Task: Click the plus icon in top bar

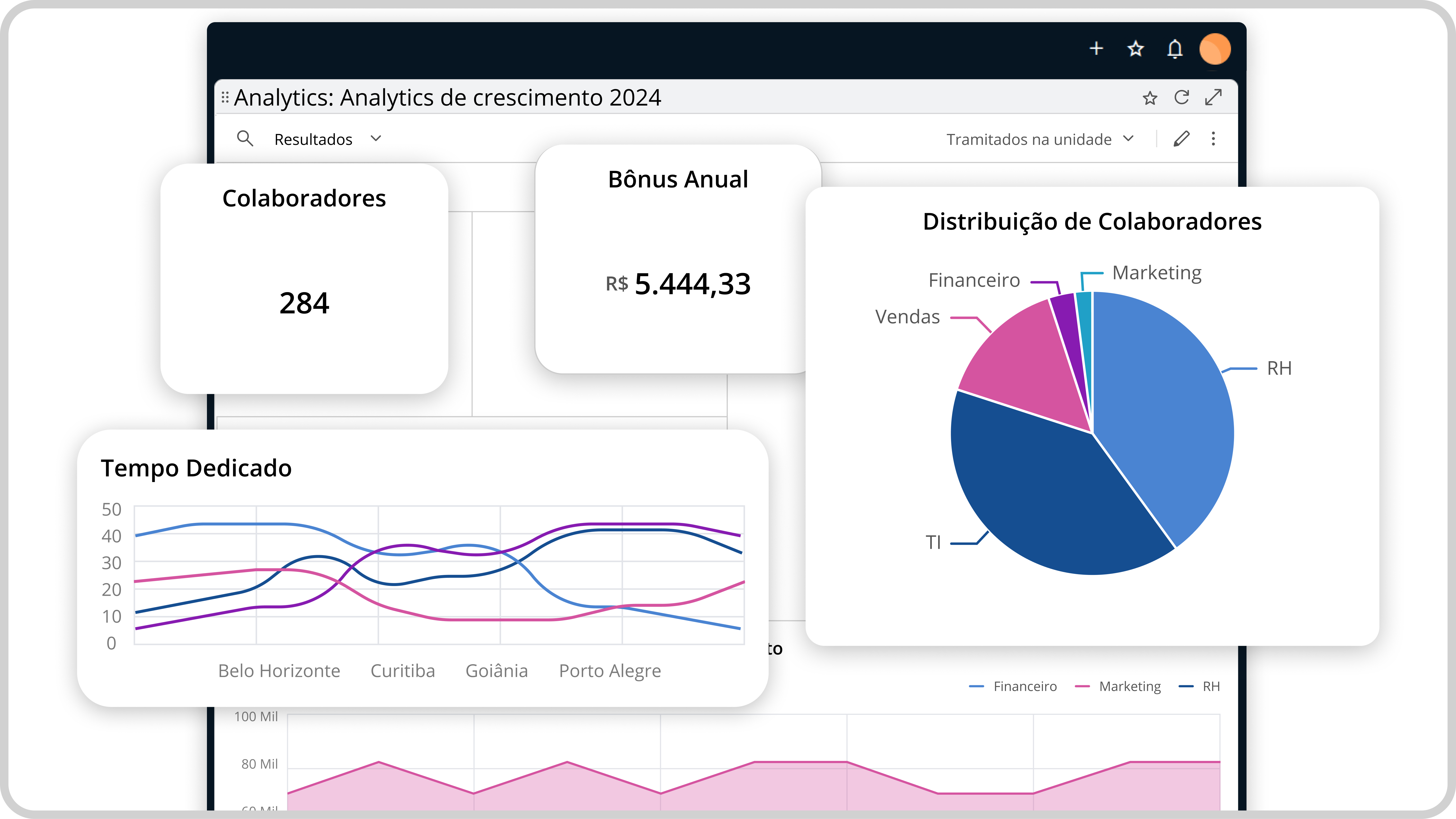Action: [x=1096, y=49]
